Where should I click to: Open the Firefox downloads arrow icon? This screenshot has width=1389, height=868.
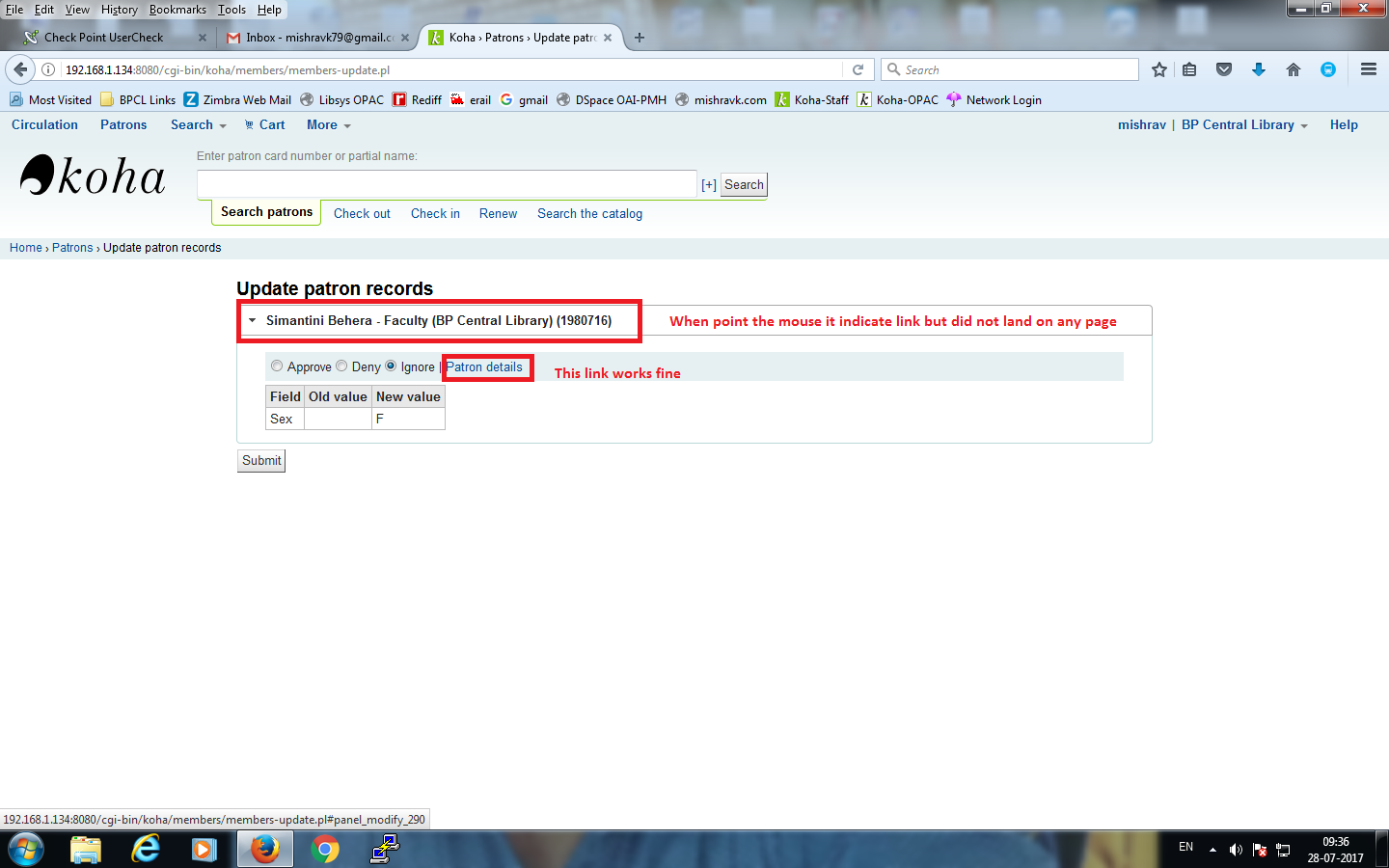(1259, 69)
